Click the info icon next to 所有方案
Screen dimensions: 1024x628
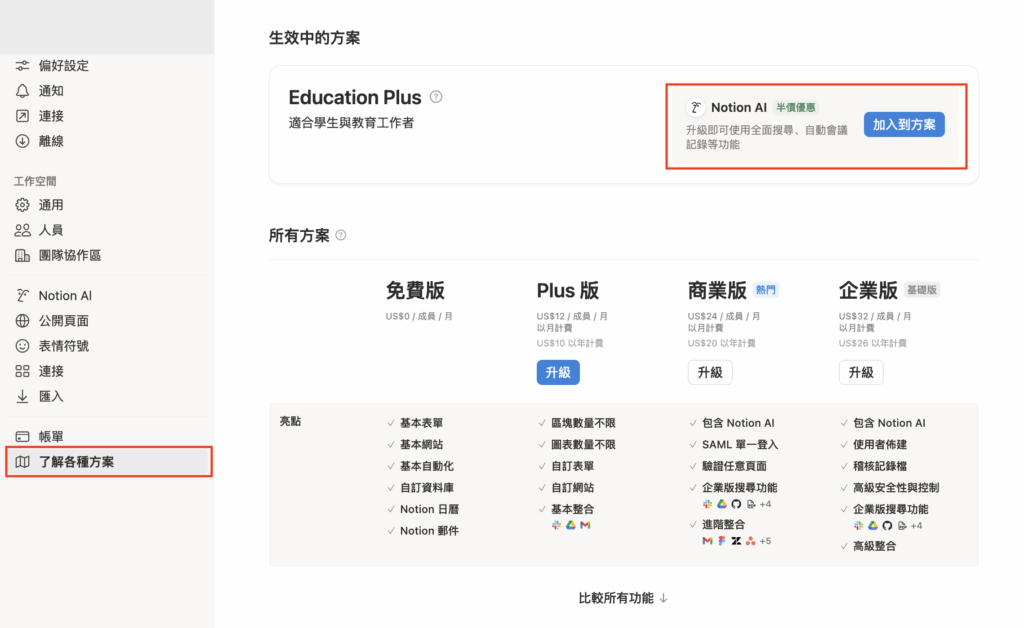(341, 236)
